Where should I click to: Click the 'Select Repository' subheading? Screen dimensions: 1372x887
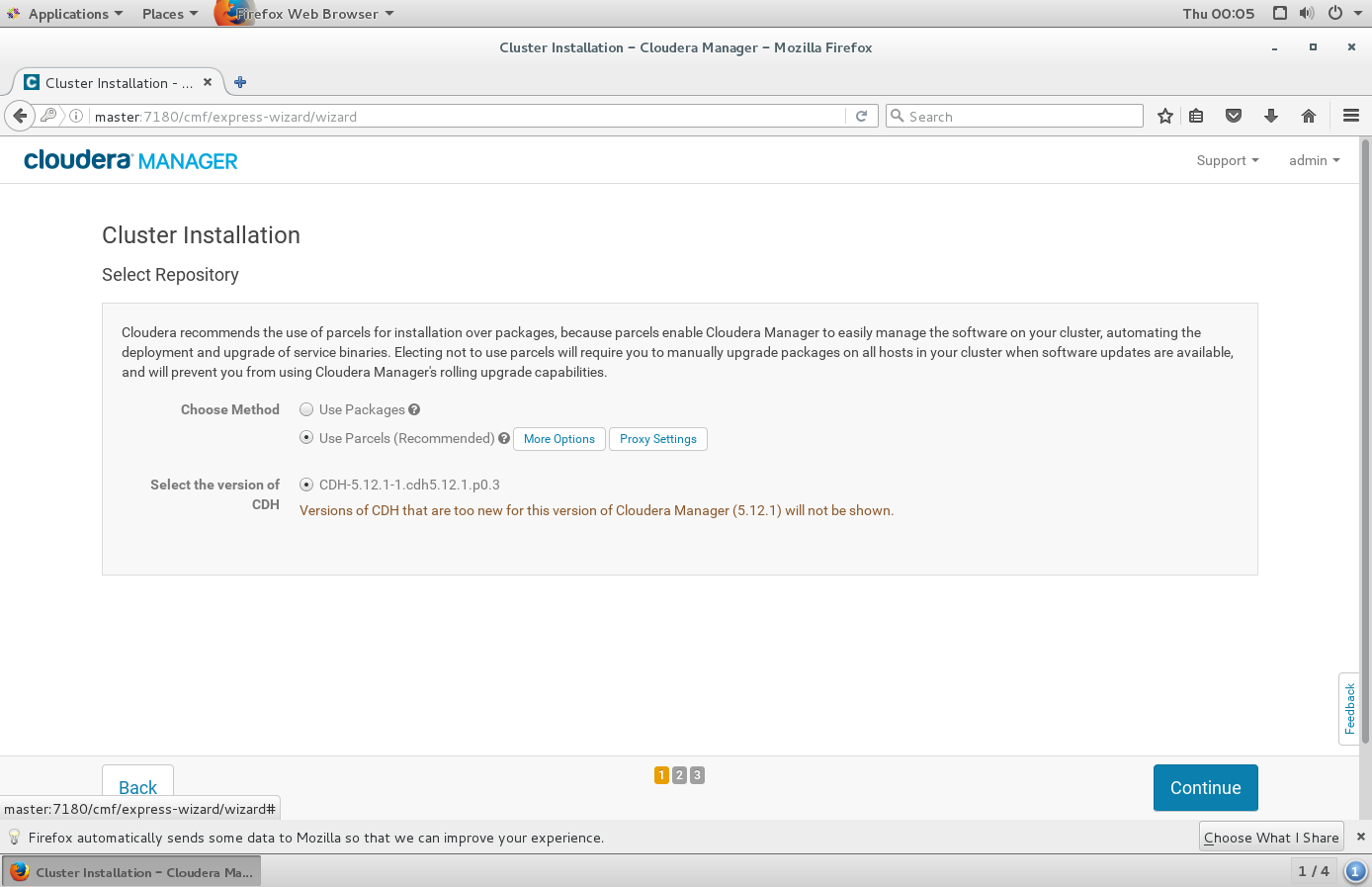[x=170, y=275]
